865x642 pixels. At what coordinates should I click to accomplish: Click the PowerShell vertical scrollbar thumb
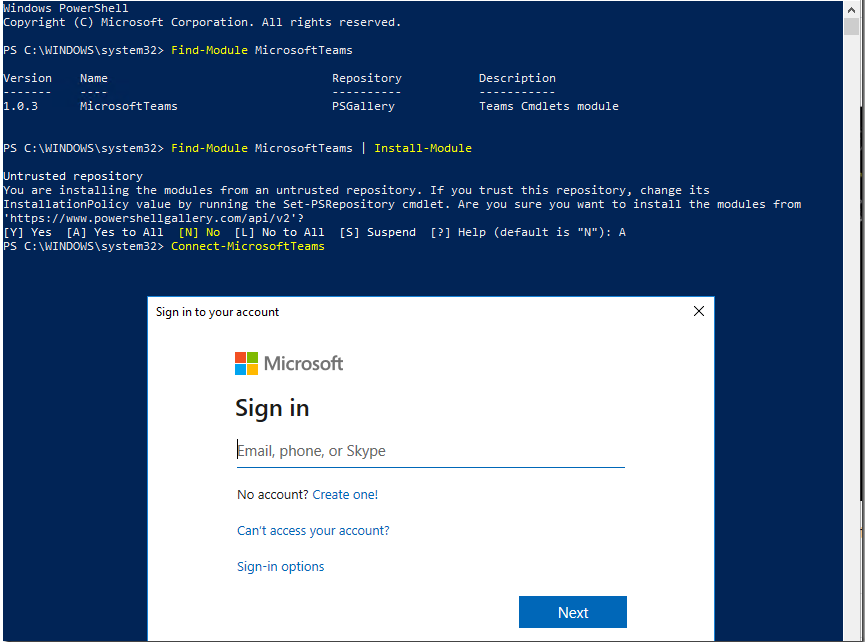[851, 26]
